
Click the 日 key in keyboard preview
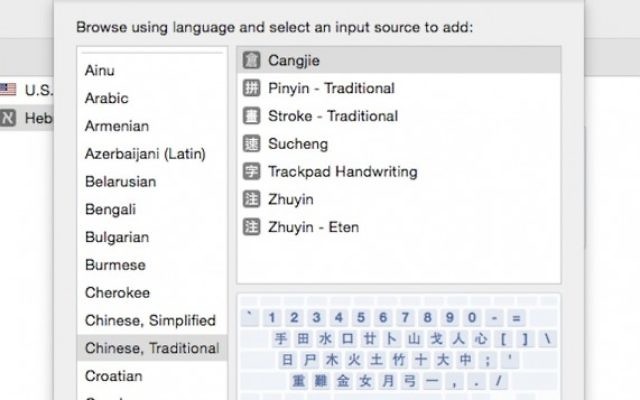point(287,360)
